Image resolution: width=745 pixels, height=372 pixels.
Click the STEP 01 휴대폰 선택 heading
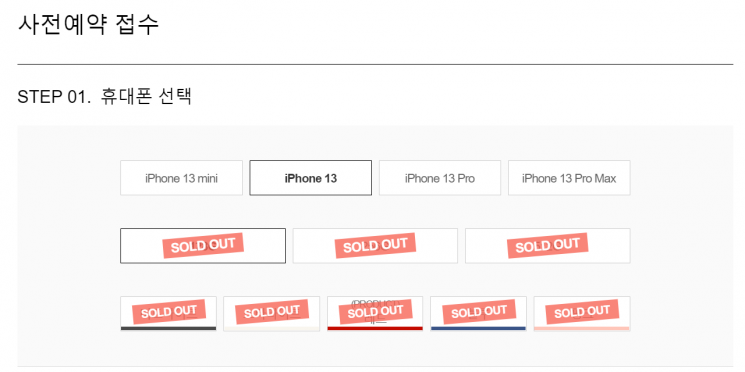105,96
